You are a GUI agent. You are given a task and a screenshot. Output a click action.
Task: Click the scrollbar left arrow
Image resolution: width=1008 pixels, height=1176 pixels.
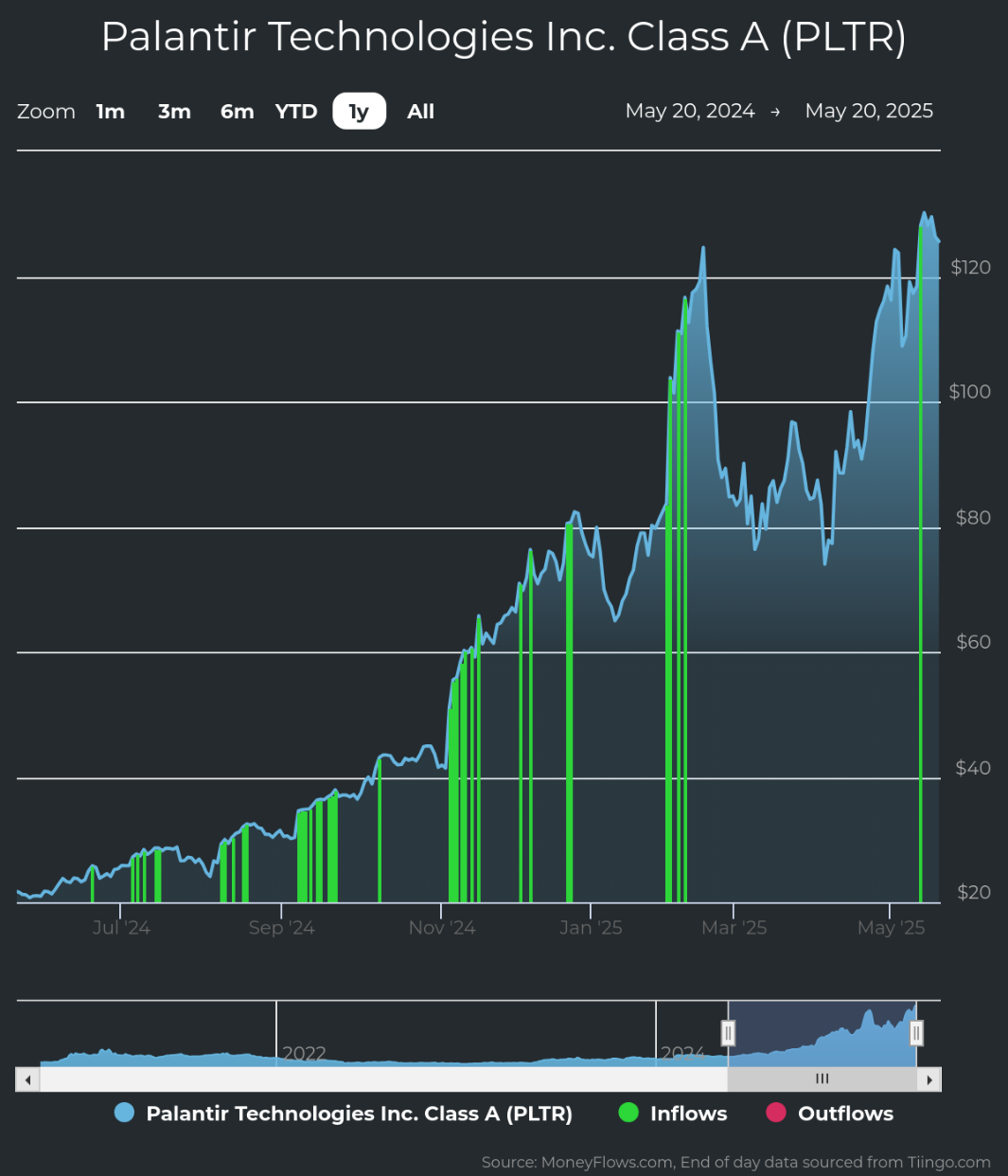[27, 1079]
